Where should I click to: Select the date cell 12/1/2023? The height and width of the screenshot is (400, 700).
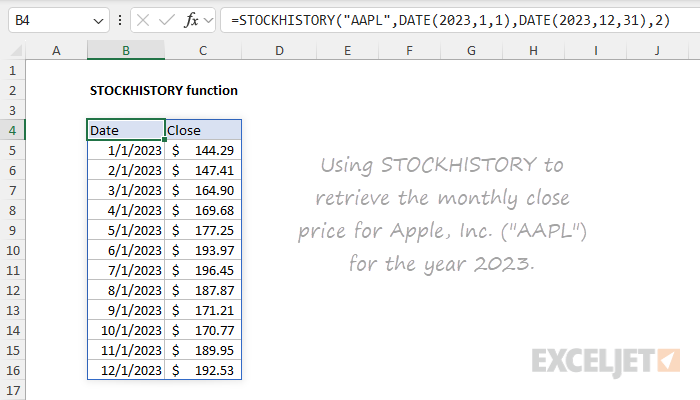pyautogui.click(x=126, y=371)
